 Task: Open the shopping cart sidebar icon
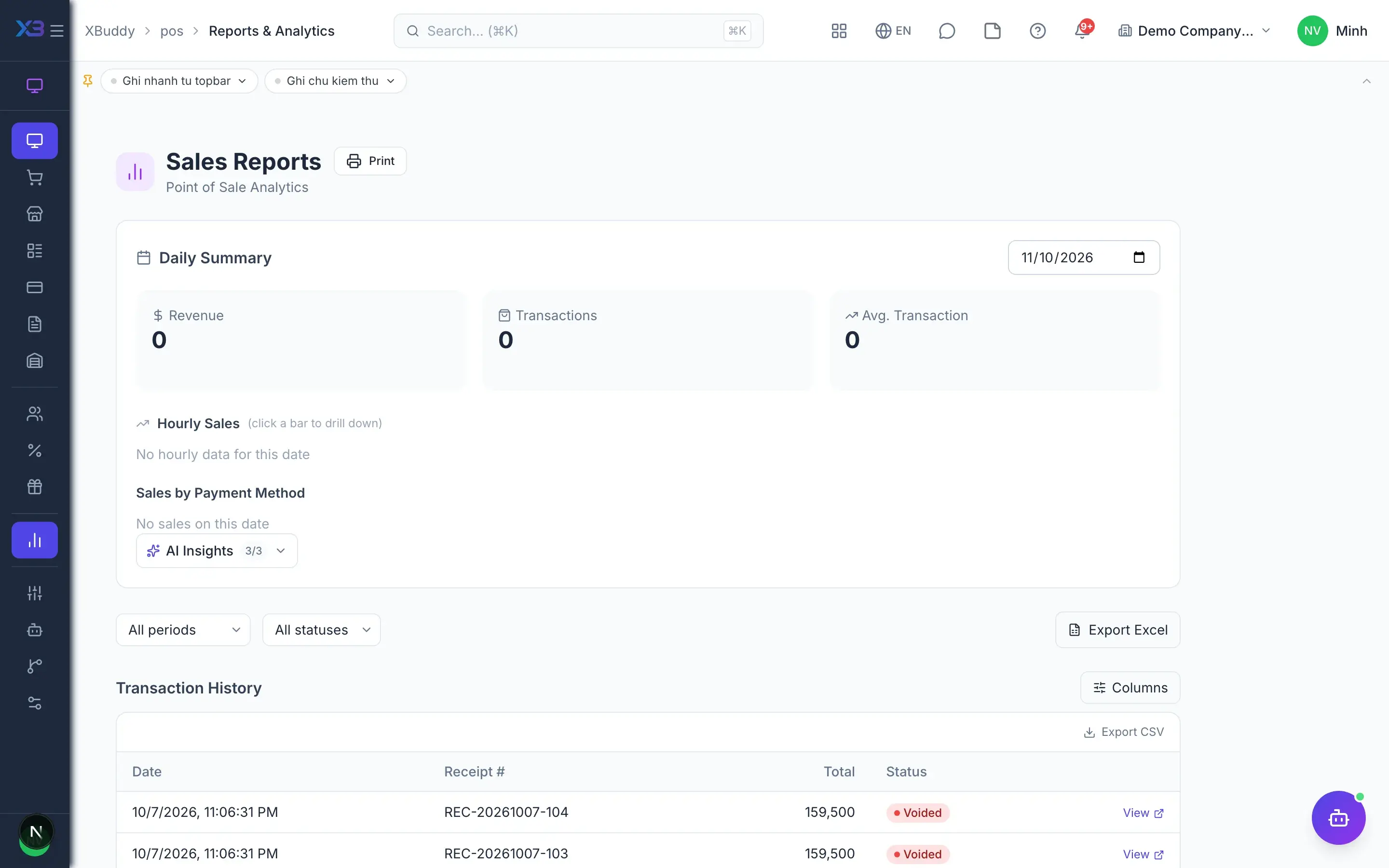(x=34, y=177)
